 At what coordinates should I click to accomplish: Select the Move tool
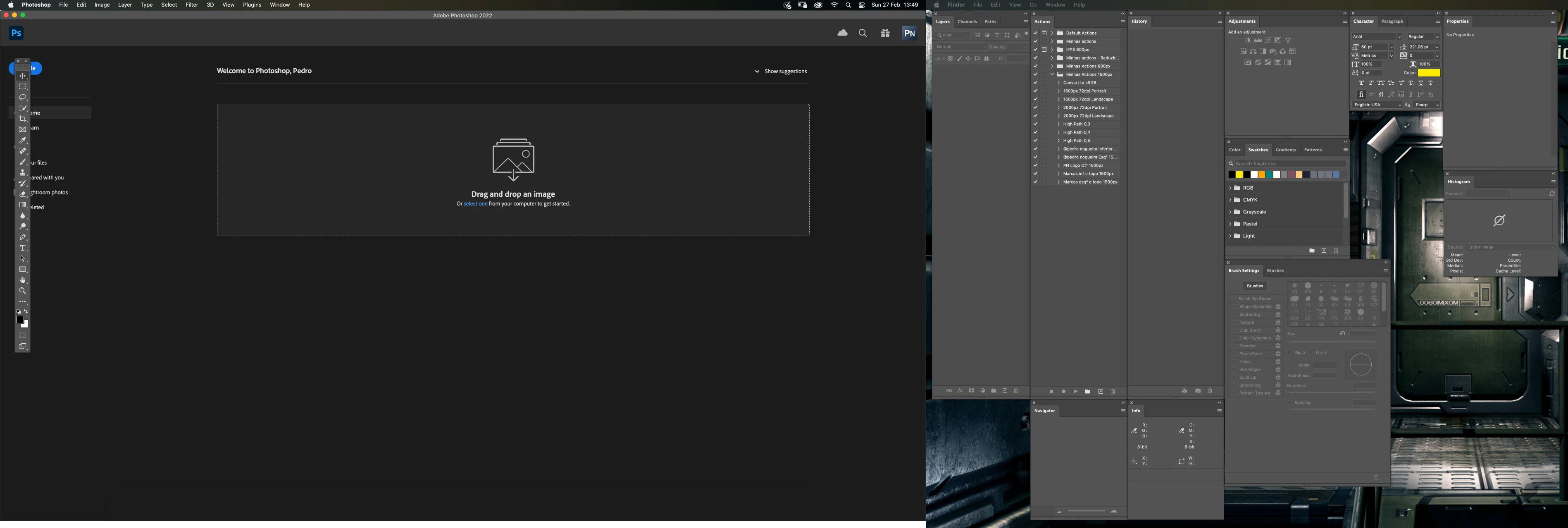click(22, 76)
